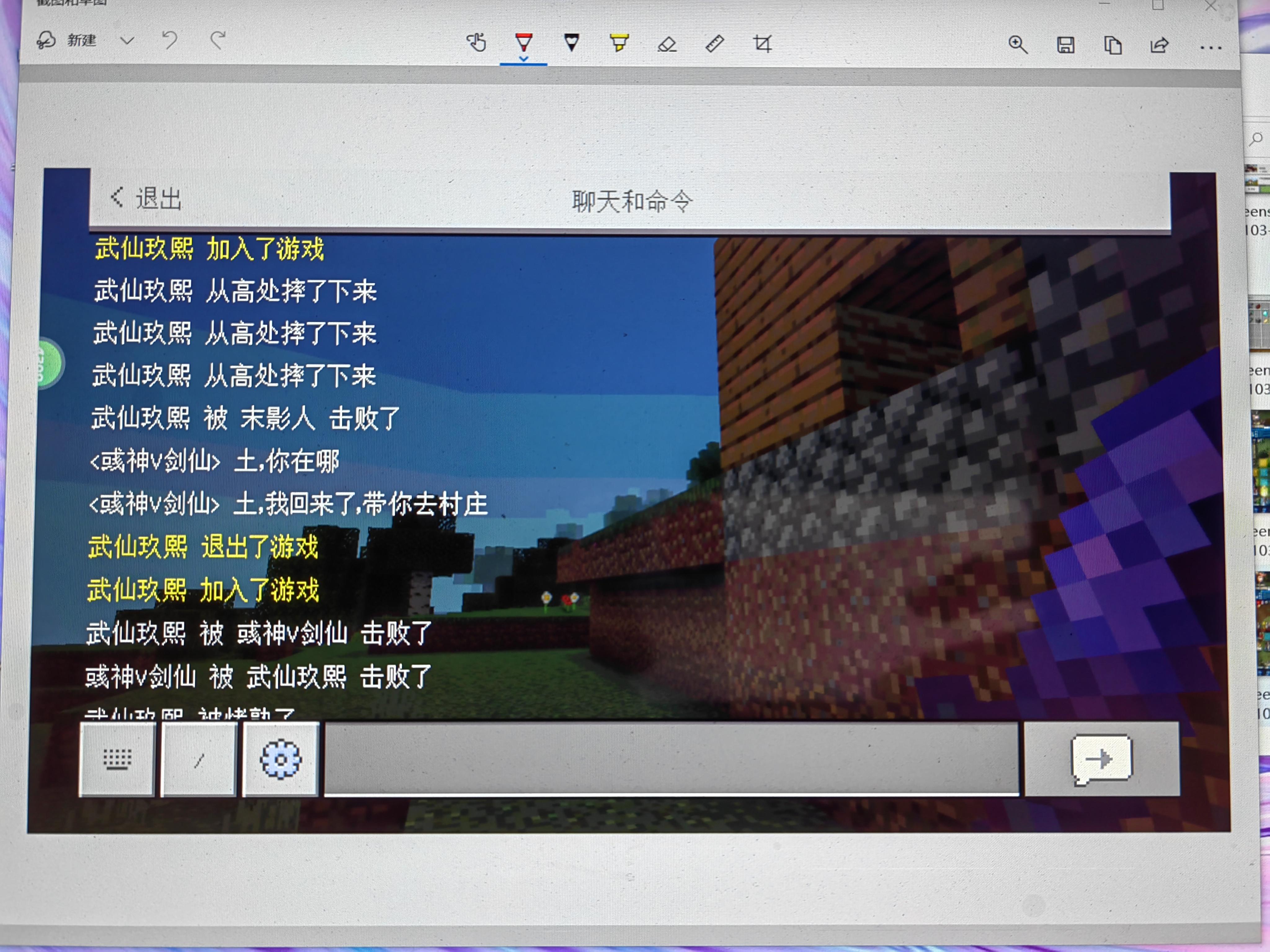Copy the snip to clipboard
The width and height of the screenshot is (1270, 952).
tap(1113, 45)
